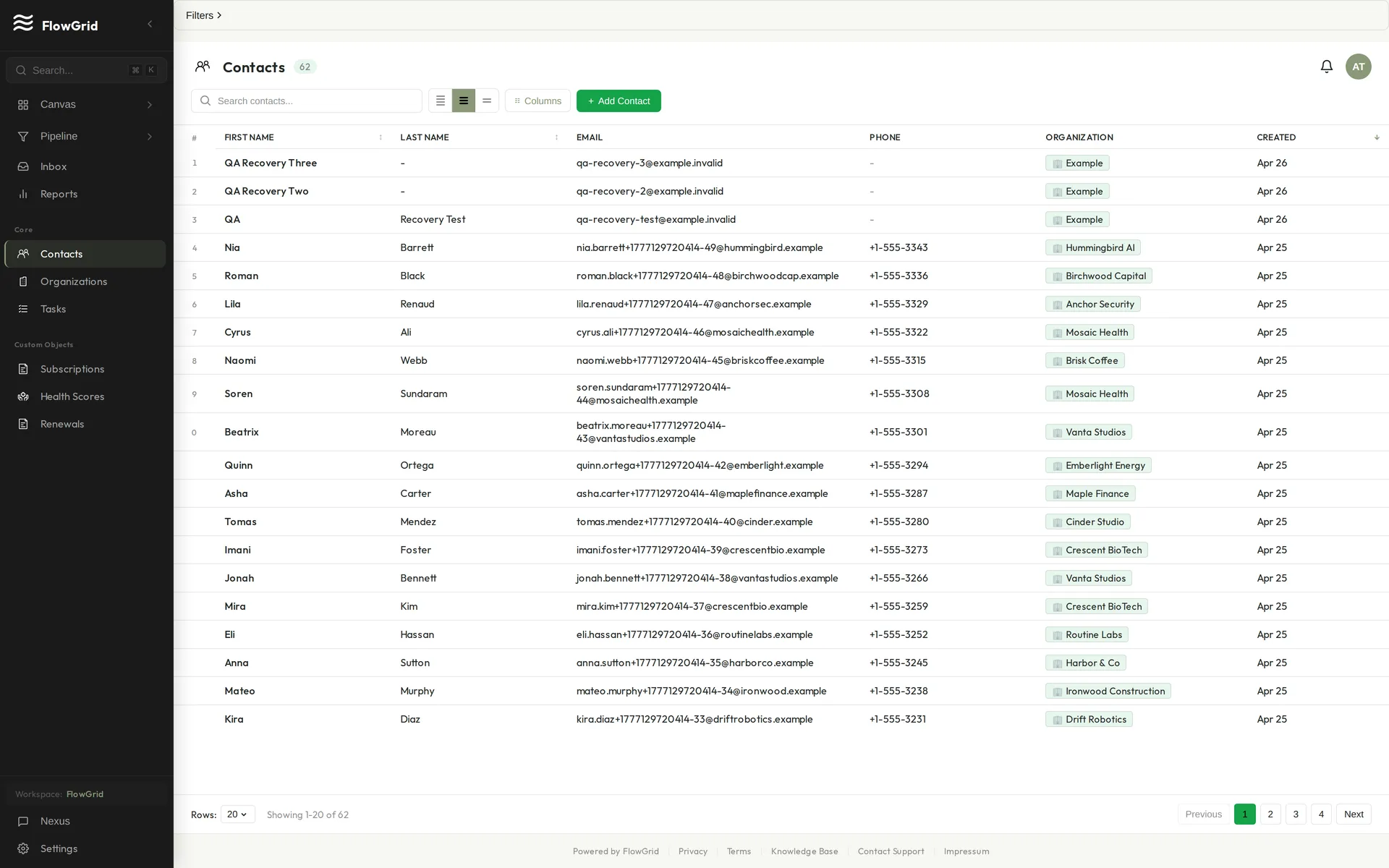Switch to comfortable row density view

pyautogui.click(x=487, y=101)
